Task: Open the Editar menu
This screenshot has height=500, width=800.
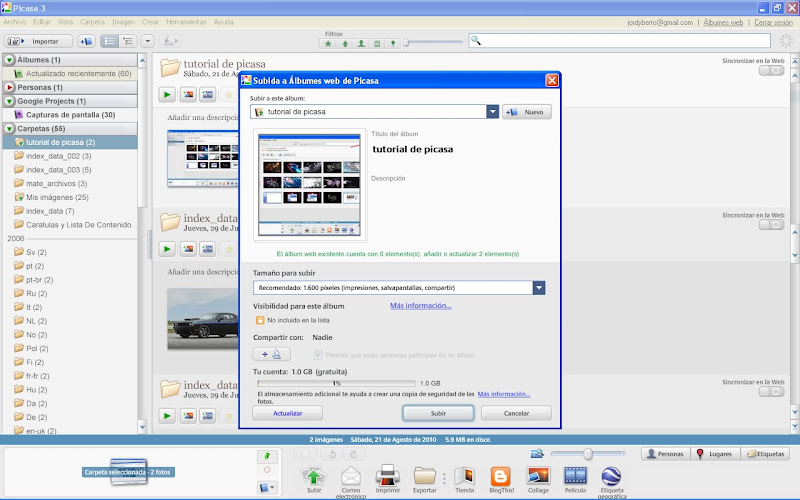Action: coord(42,22)
